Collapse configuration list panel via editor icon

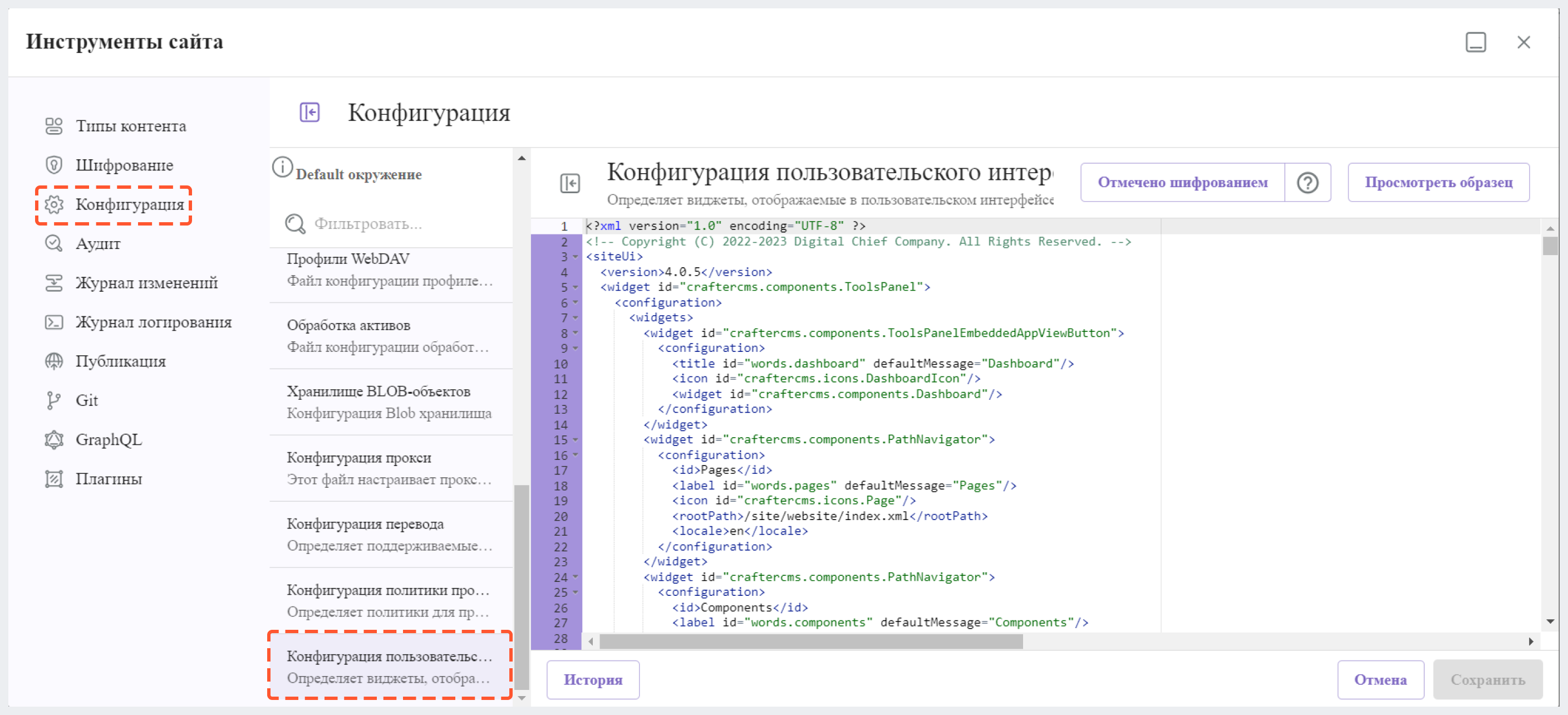click(570, 183)
